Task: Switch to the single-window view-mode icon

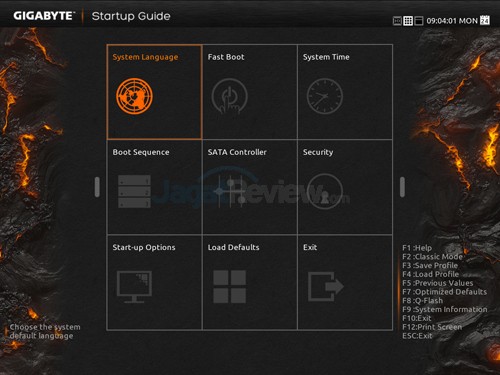Action: tap(419, 21)
